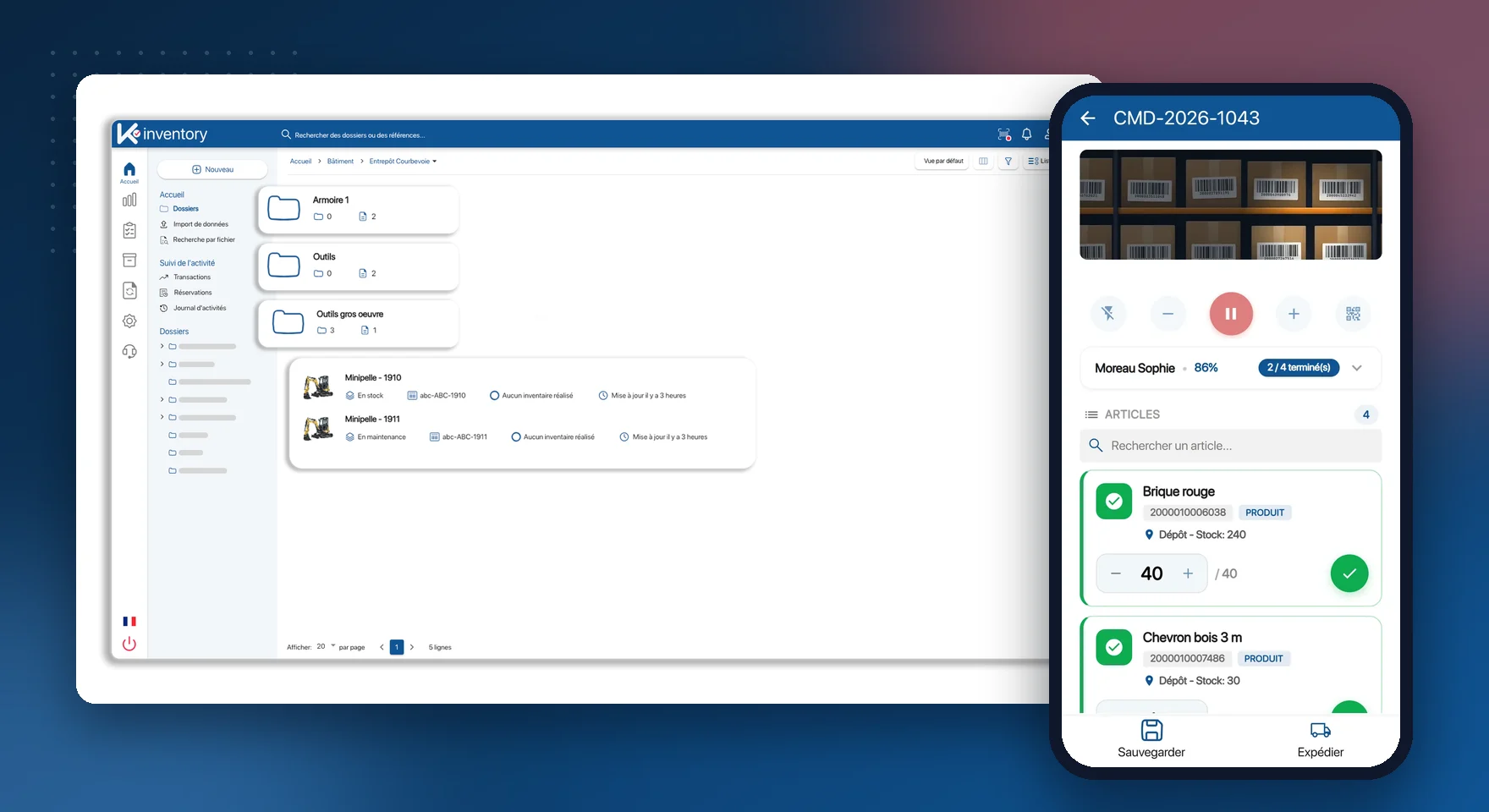Go to next page with right arrow
This screenshot has height=812, width=1489.
point(412,647)
